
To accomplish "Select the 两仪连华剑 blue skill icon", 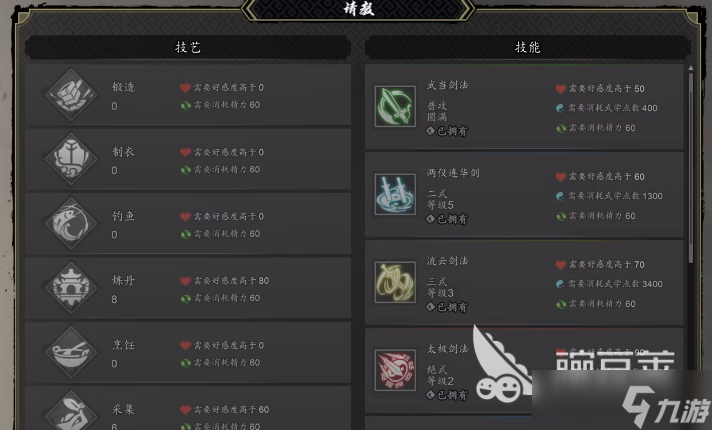I will [x=395, y=194].
